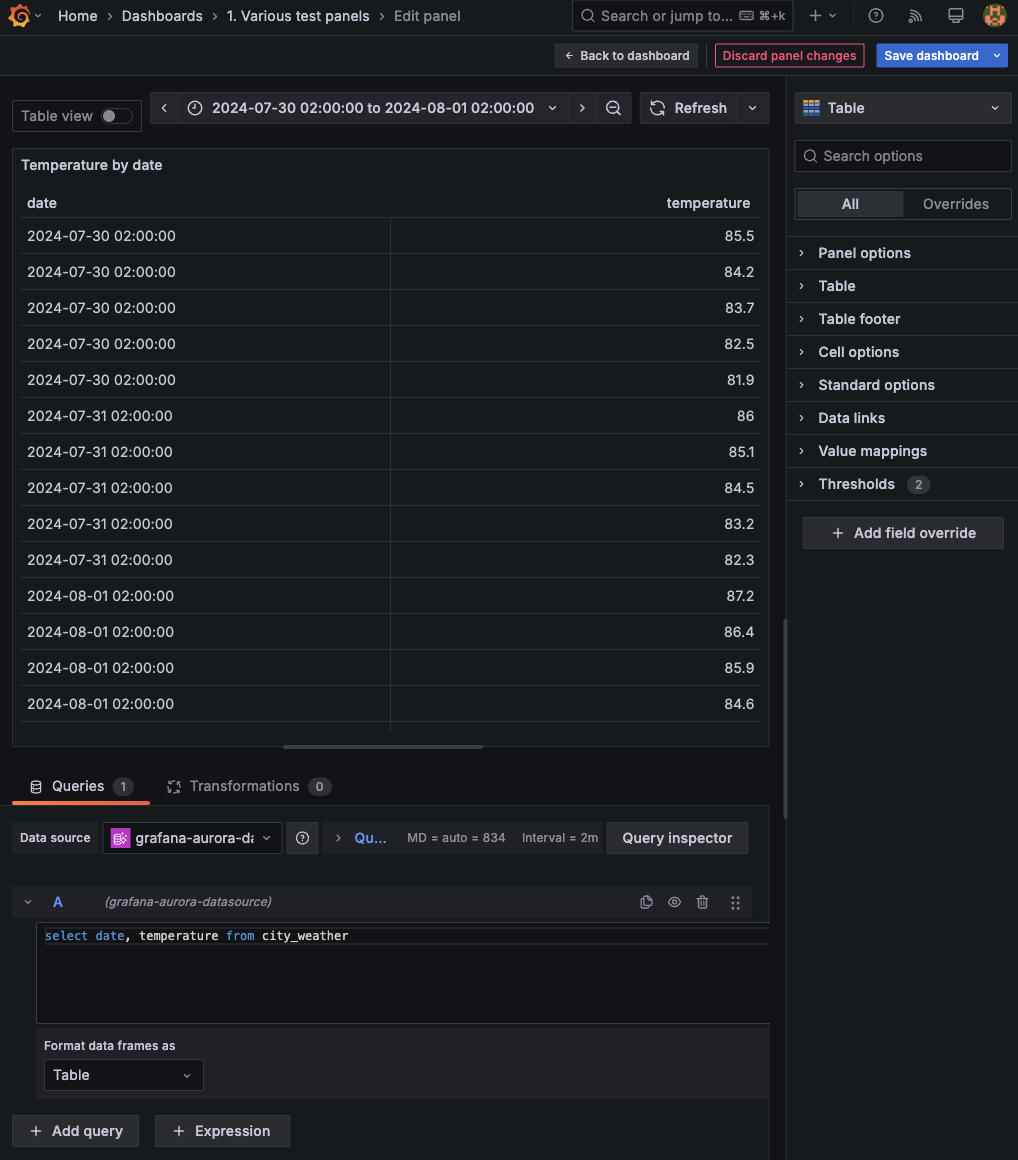Shift time range forward arrow
The height and width of the screenshot is (1160, 1018).
pyautogui.click(x=582, y=108)
